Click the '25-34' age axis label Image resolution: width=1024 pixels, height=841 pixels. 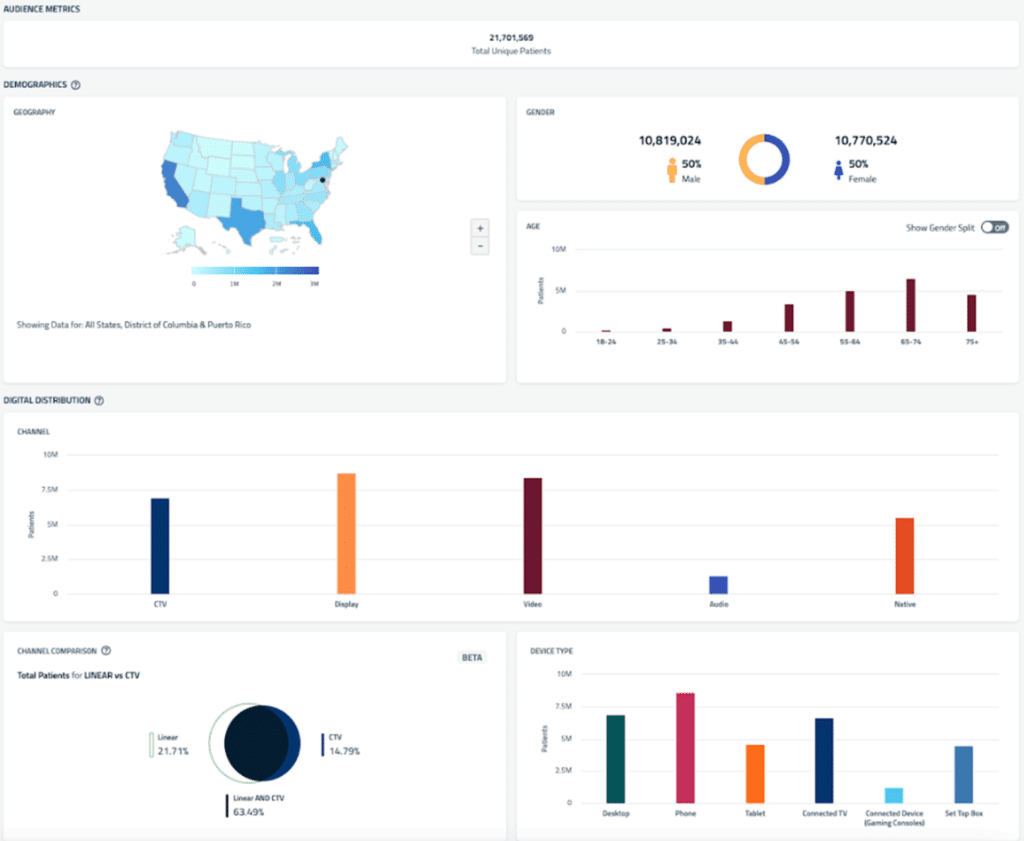(x=667, y=341)
